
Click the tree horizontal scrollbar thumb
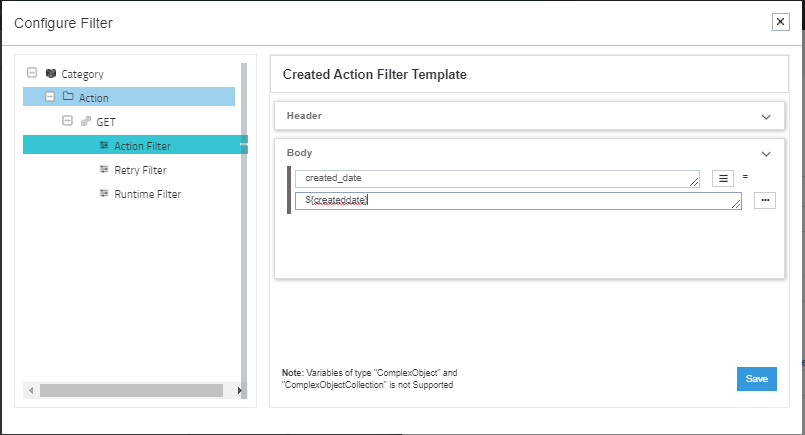tap(131, 391)
